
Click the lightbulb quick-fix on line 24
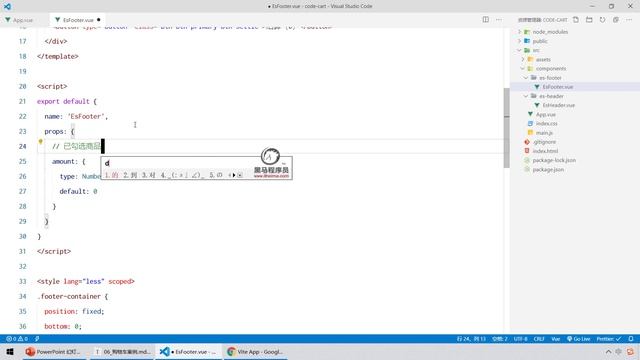pos(40,142)
